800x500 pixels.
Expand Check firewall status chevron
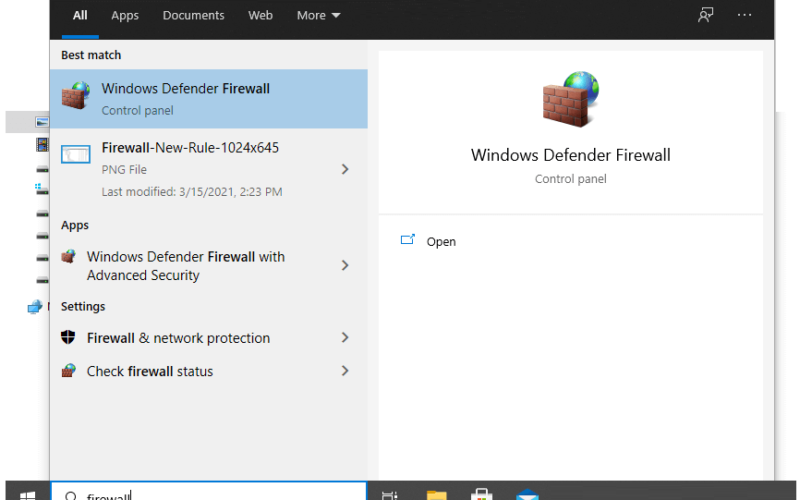pyautogui.click(x=345, y=371)
